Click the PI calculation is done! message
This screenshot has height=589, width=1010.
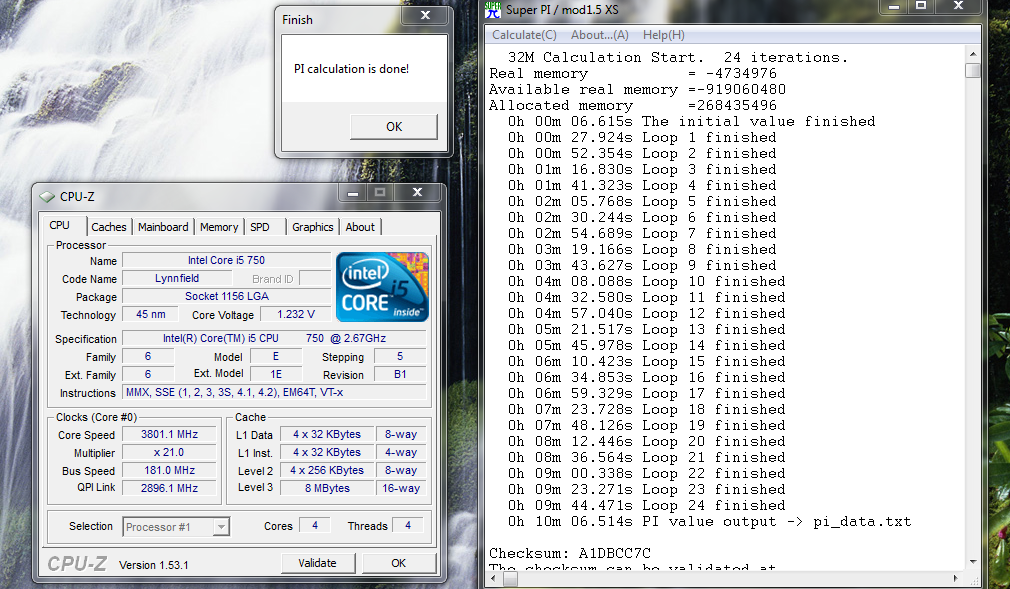(351, 68)
